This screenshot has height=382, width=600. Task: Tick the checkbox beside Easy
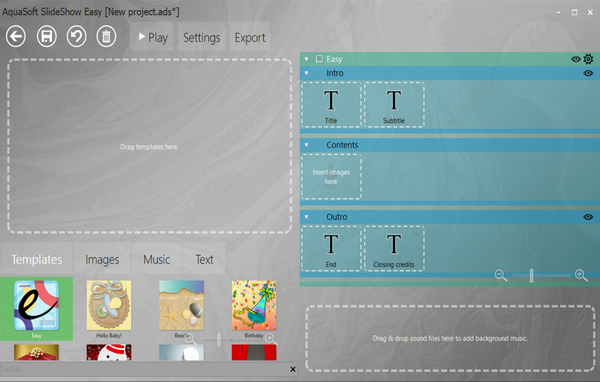point(319,59)
